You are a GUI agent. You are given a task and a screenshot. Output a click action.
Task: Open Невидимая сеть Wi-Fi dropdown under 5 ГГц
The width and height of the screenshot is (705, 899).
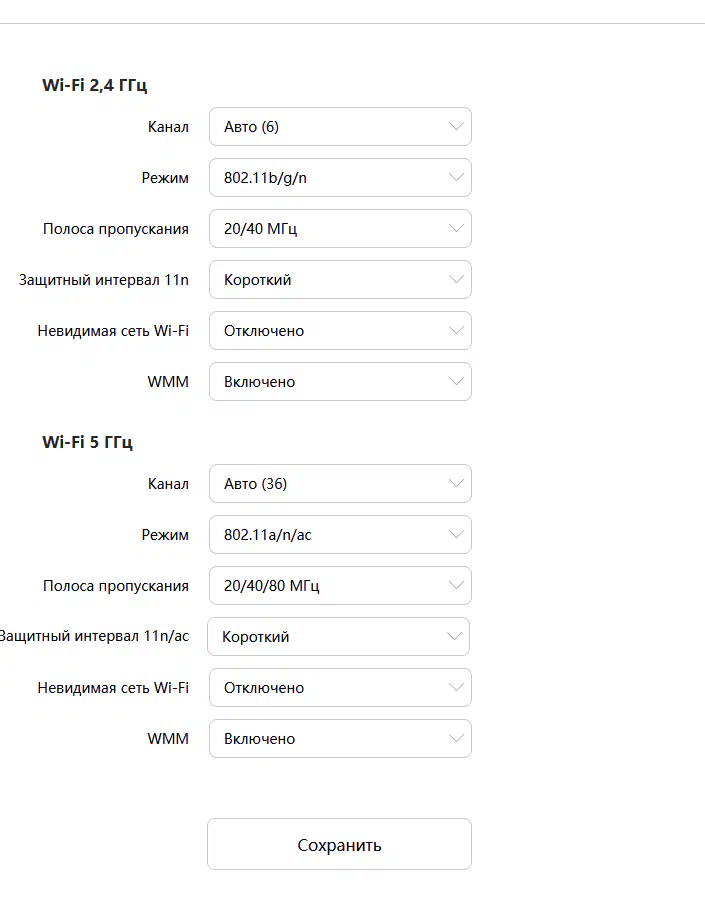tap(340, 688)
